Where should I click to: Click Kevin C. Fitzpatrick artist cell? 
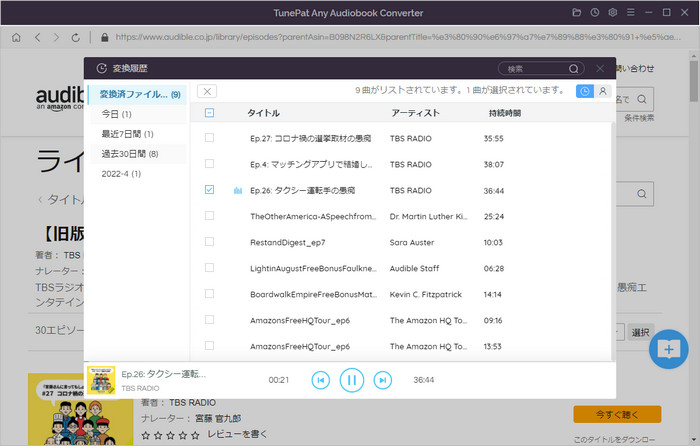coord(425,294)
